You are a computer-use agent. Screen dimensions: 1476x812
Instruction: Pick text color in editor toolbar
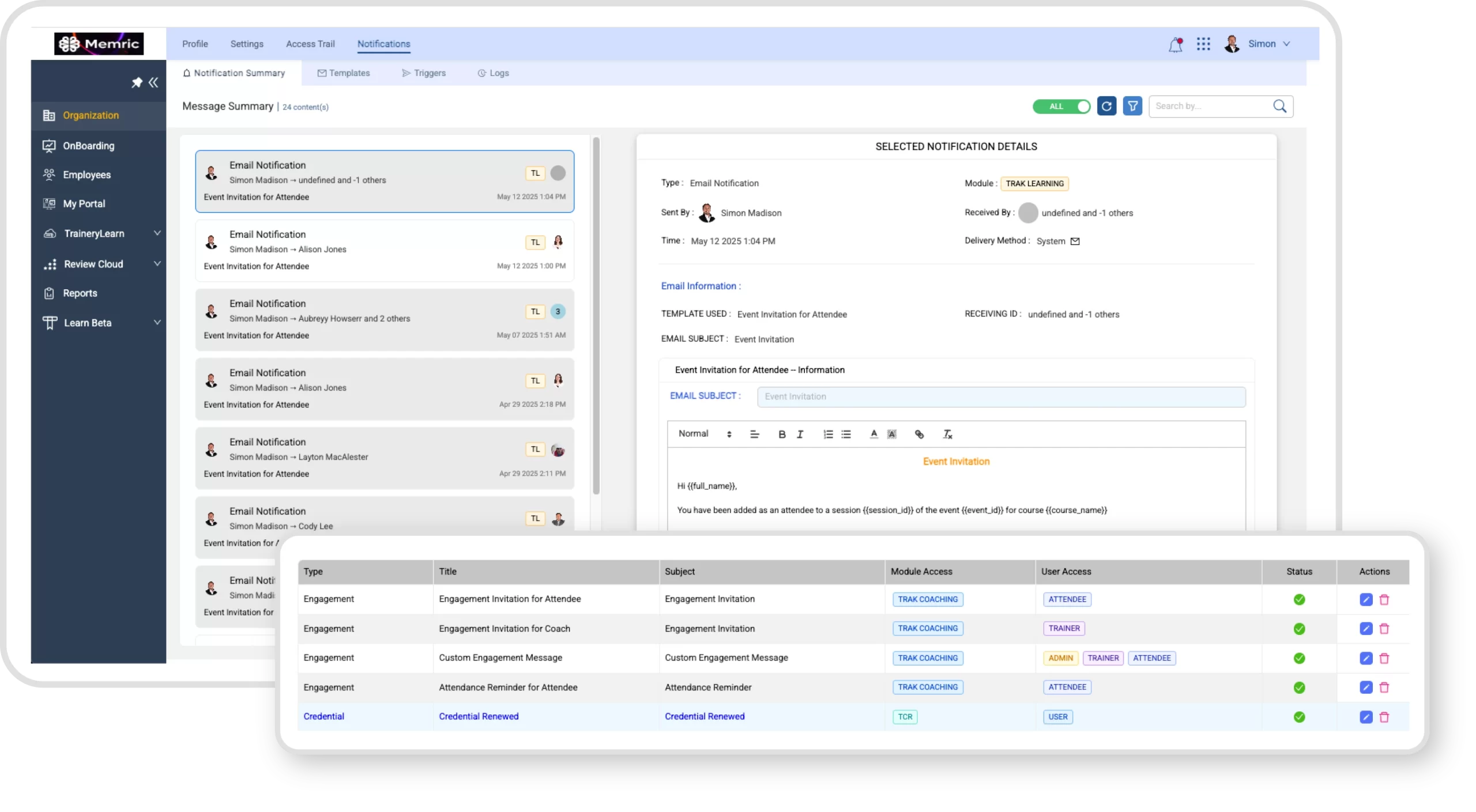tap(873, 435)
